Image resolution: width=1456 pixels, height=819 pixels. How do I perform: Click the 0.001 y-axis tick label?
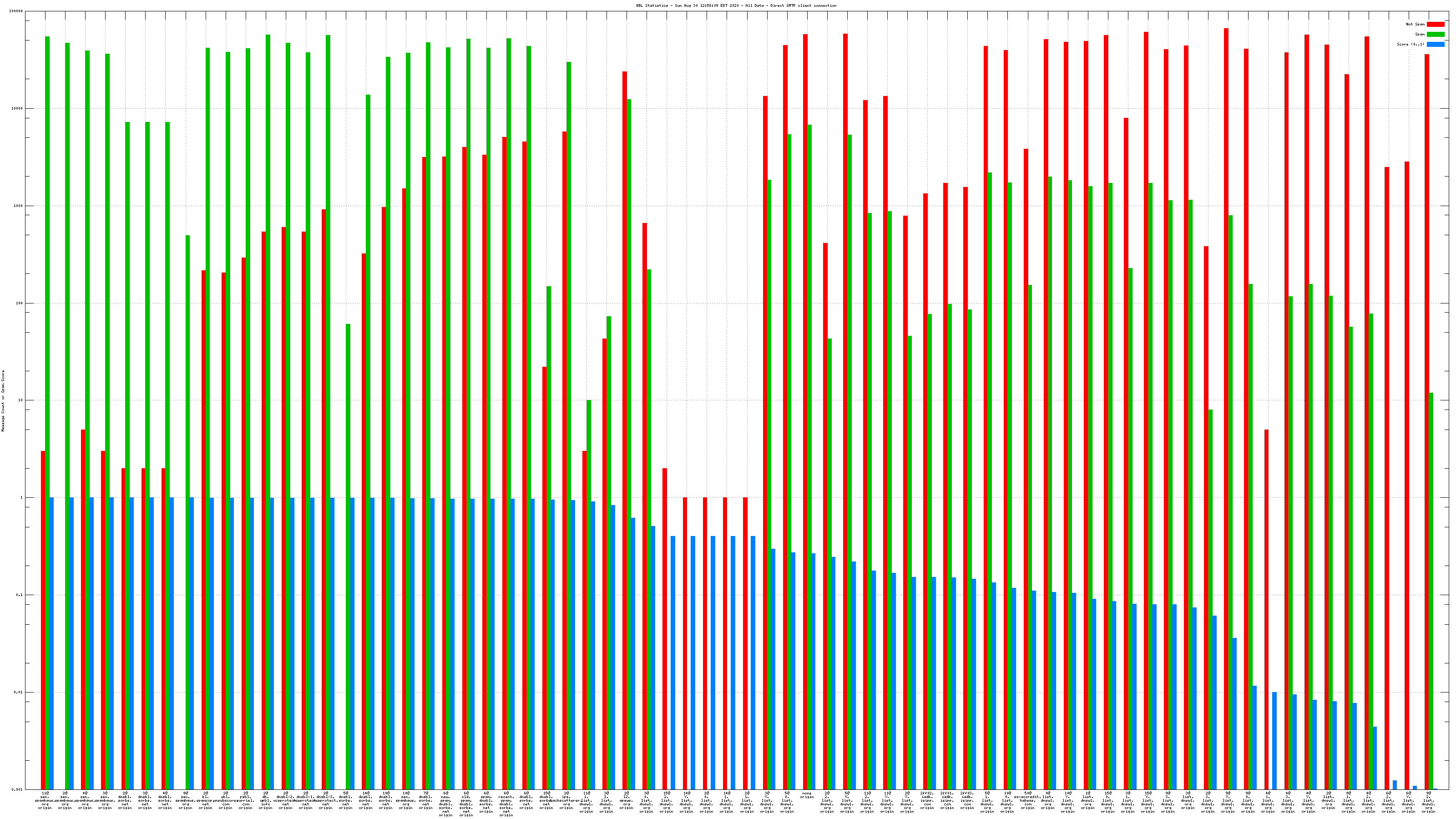17,789
